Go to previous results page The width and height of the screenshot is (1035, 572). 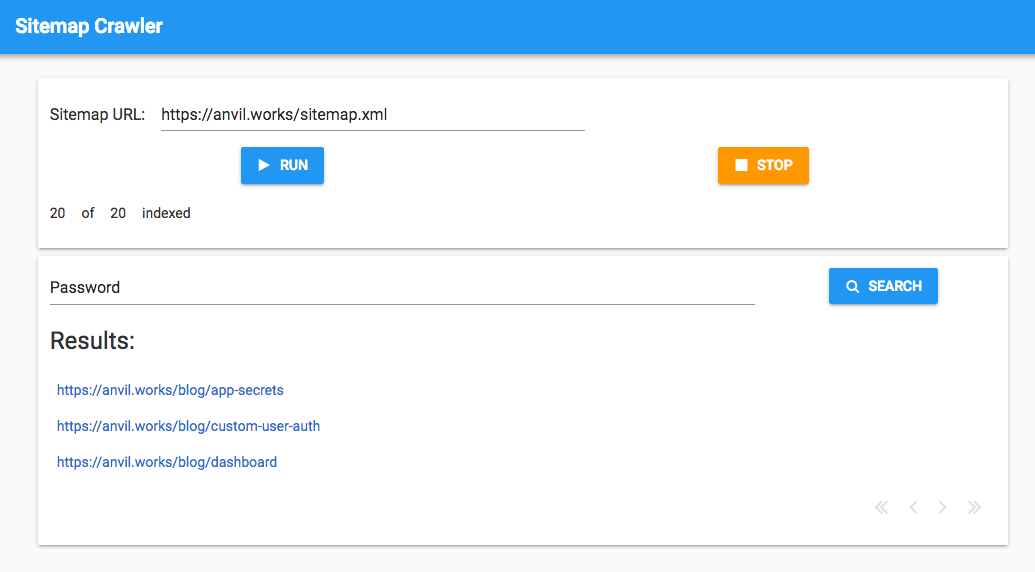point(913,508)
